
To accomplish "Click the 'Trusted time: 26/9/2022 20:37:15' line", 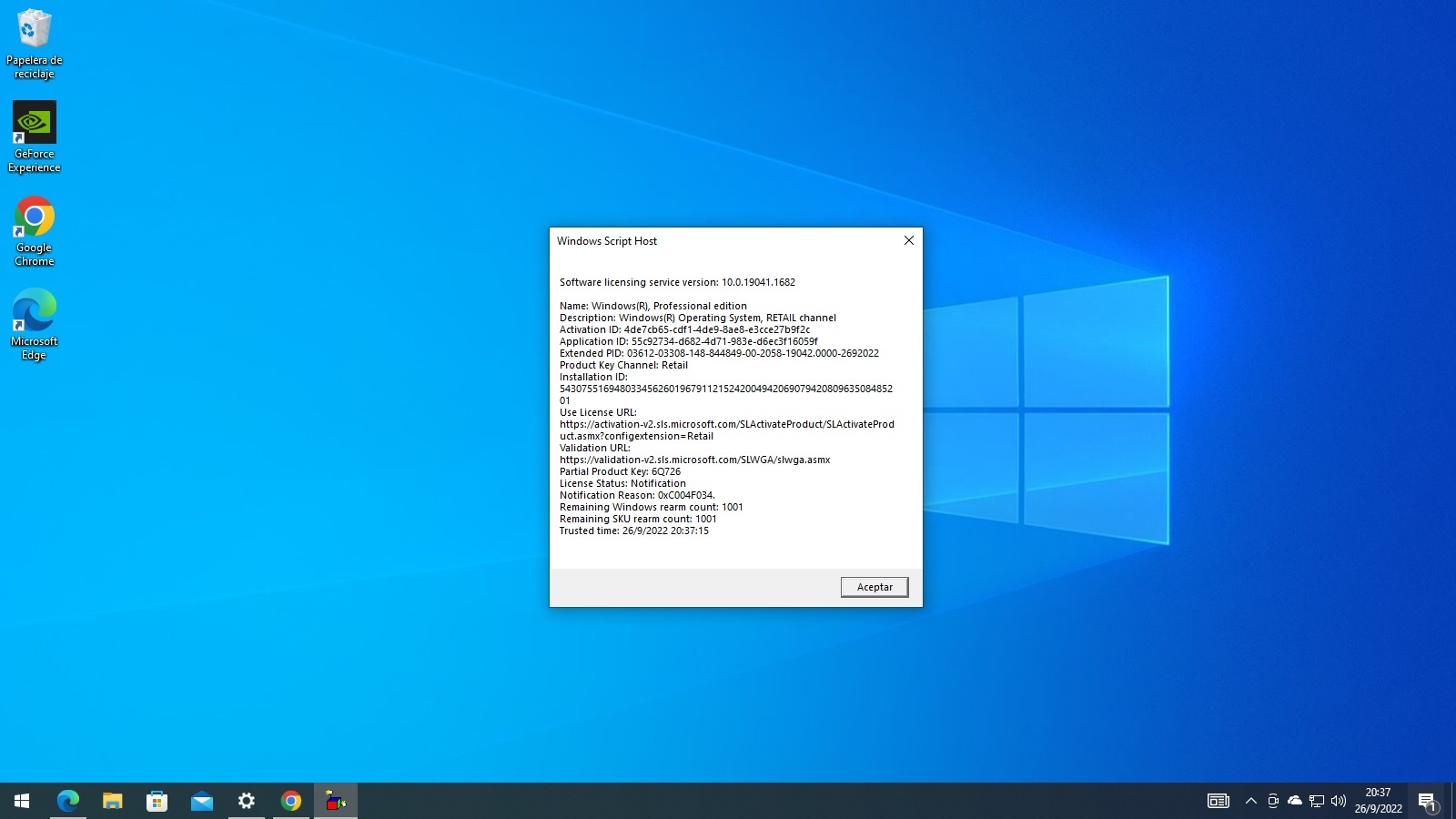I will coord(633,531).
